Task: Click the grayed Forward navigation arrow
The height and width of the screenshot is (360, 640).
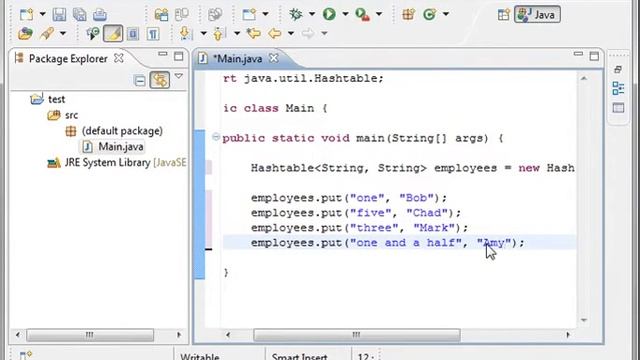Action: pos(308,33)
